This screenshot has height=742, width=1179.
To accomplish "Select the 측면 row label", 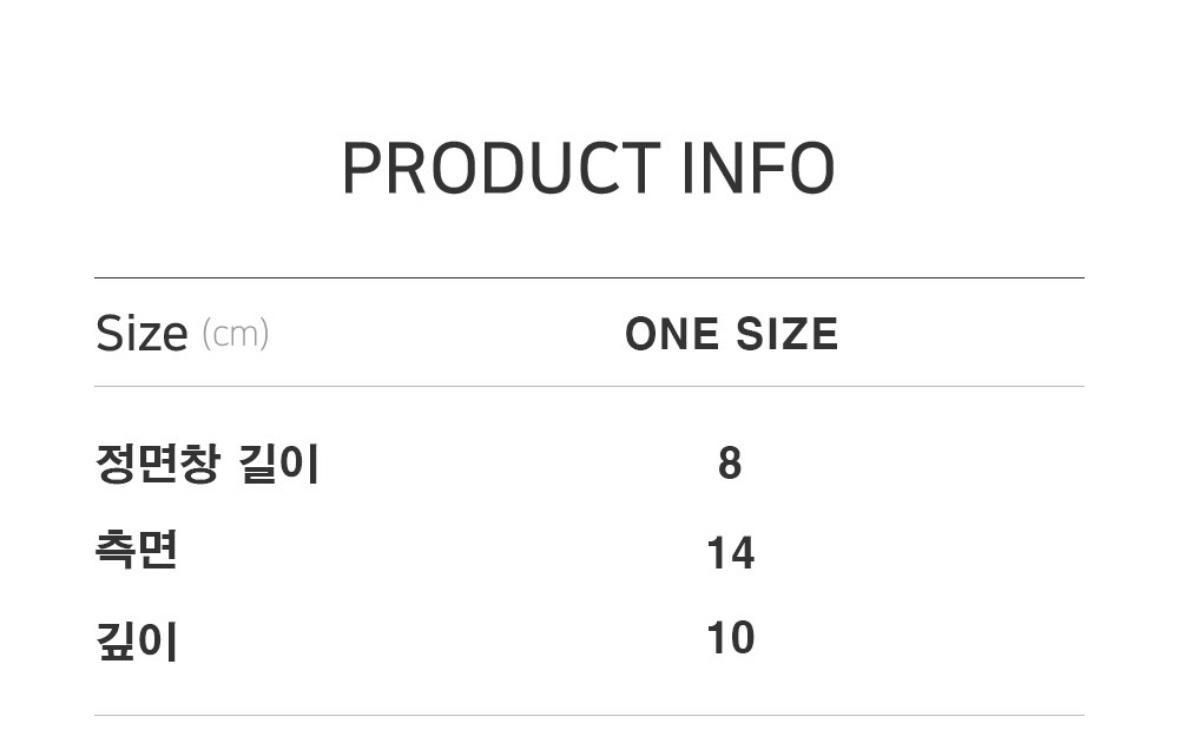I will (136, 550).
